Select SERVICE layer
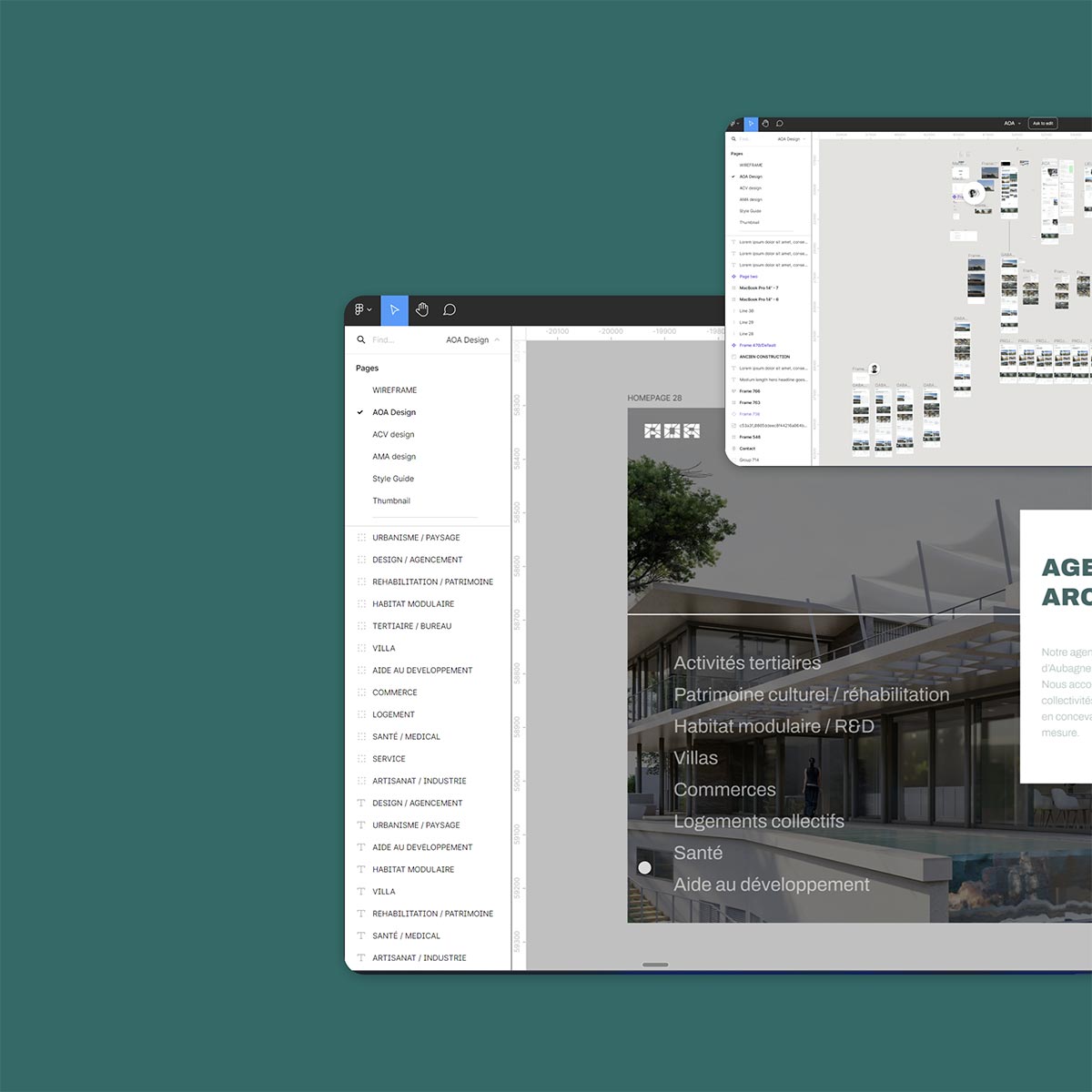Viewport: 1092px width, 1092px height. coord(389,759)
